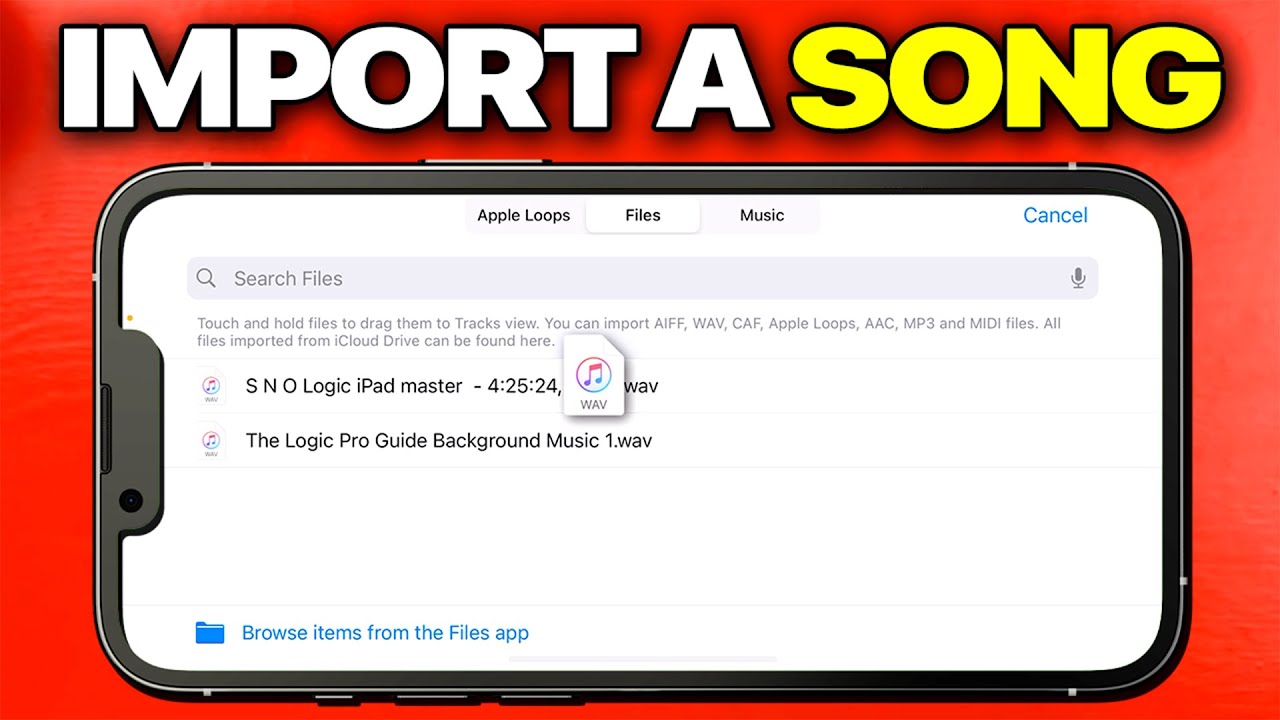Tap the Cancel button

coord(1055,215)
